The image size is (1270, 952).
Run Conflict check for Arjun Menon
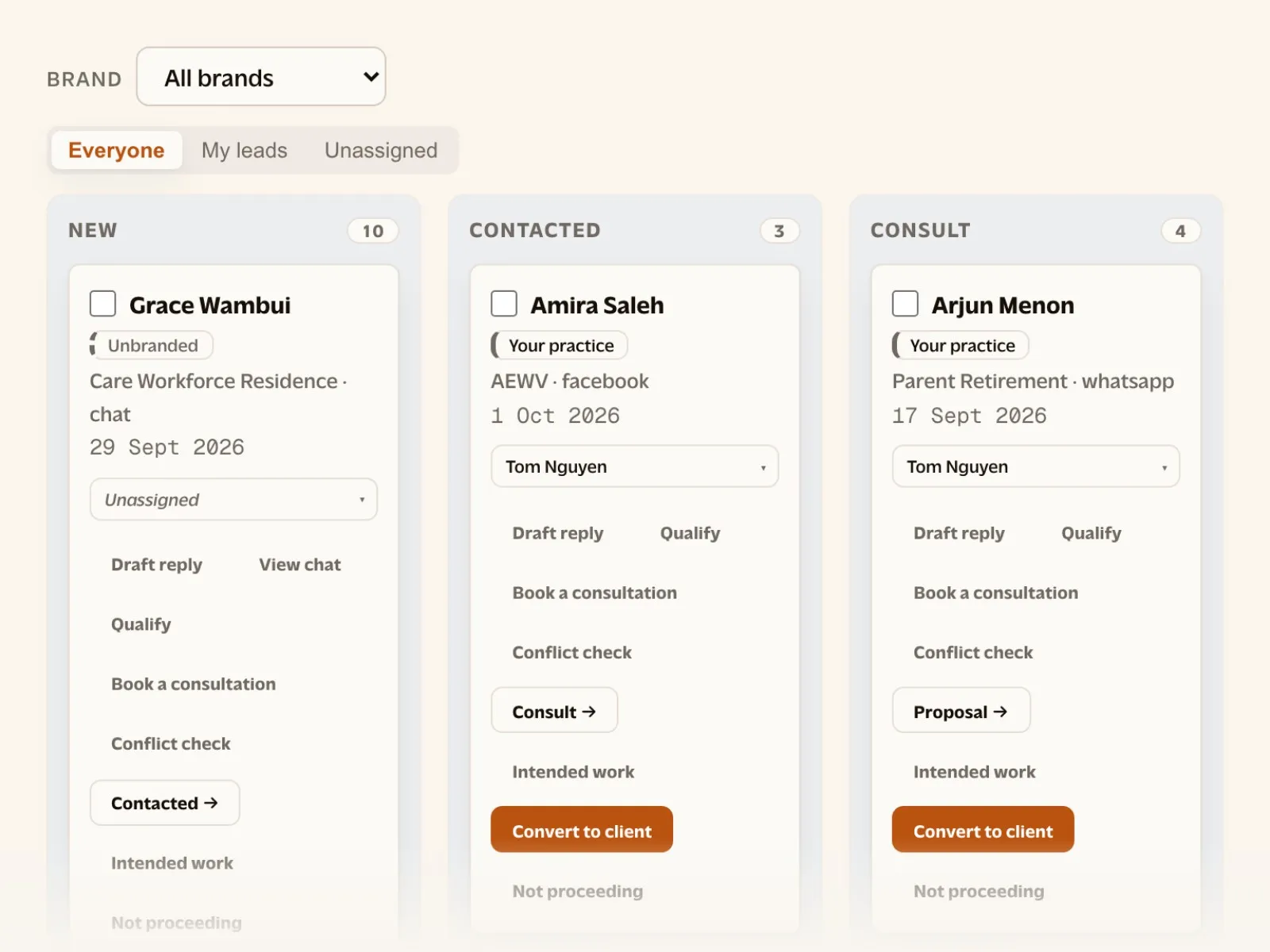pos(973,652)
